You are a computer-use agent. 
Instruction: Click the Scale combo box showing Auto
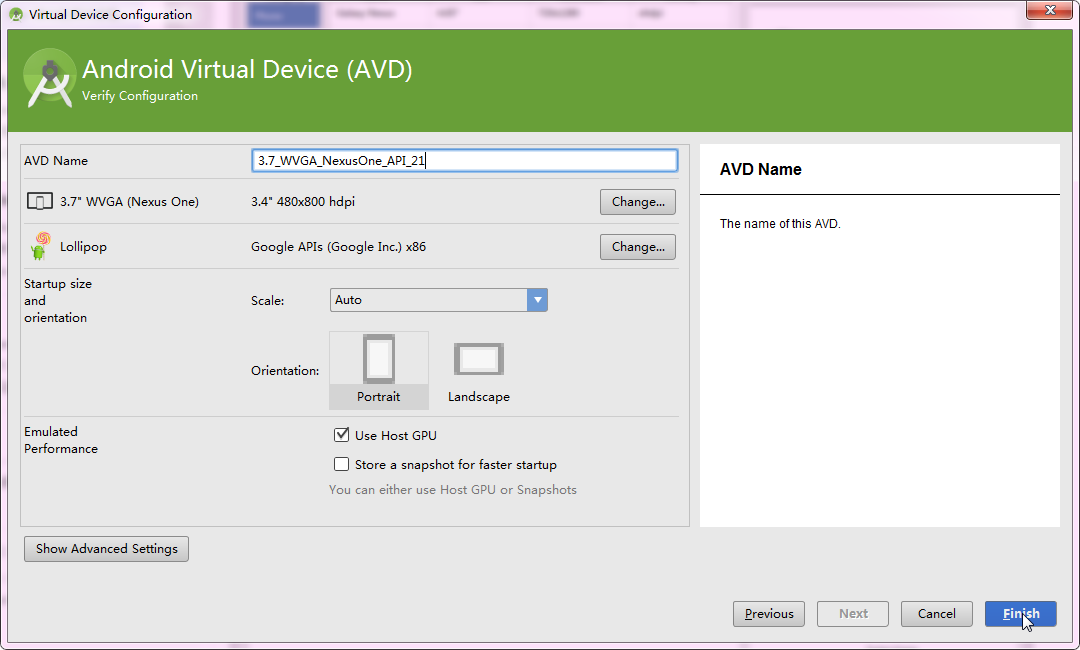click(428, 300)
